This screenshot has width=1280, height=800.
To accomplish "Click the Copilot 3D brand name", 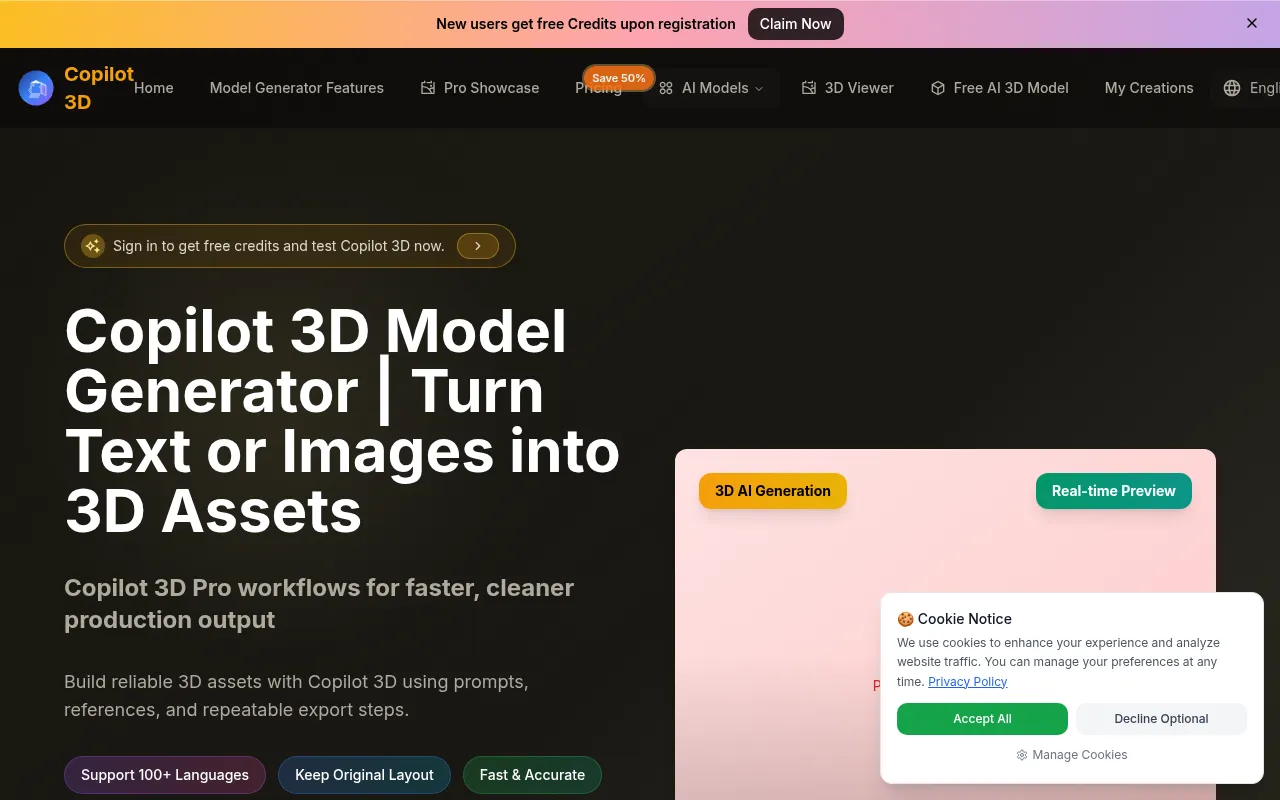I will [99, 88].
